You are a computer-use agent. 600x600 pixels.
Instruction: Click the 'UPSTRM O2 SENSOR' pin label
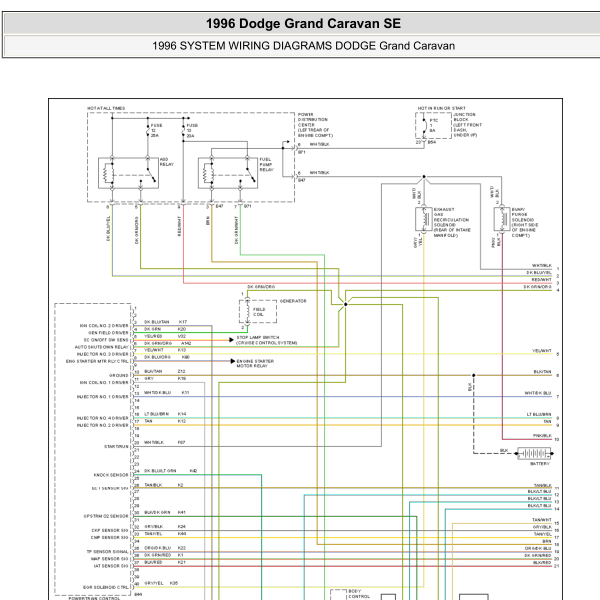106,516
